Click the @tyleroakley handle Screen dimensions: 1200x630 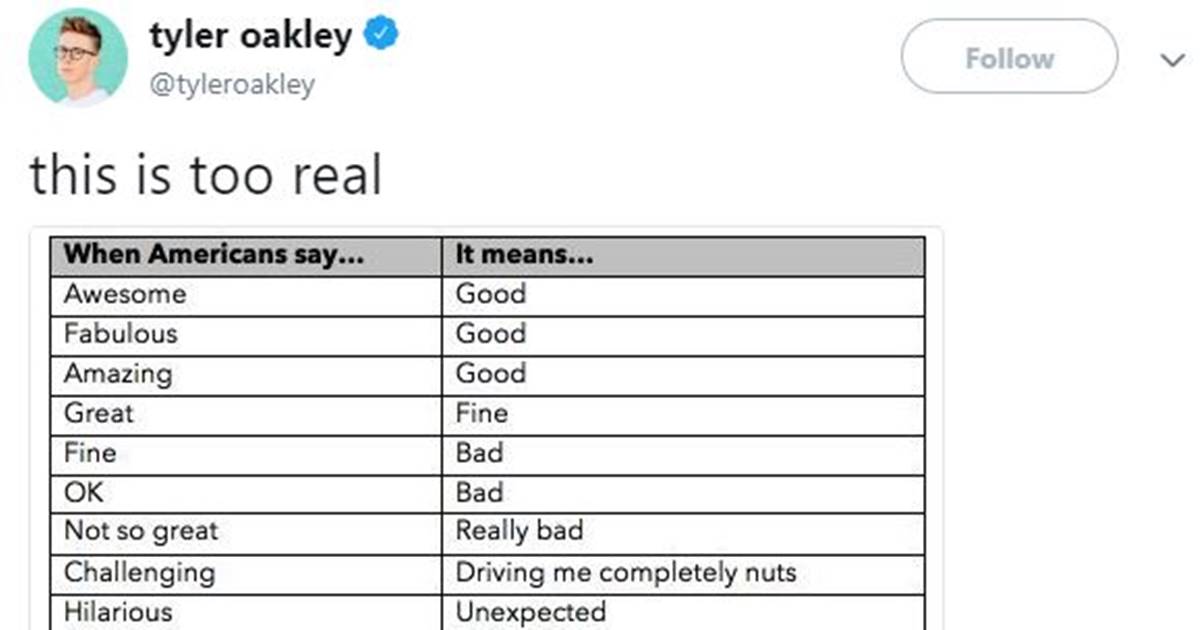point(232,85)
